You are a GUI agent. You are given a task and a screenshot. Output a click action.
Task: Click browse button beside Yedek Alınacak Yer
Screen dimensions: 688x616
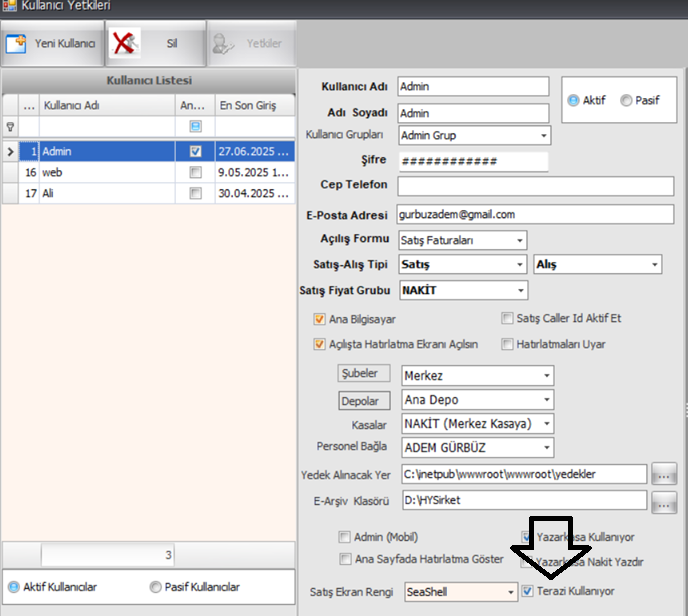(x=664, y=474)
